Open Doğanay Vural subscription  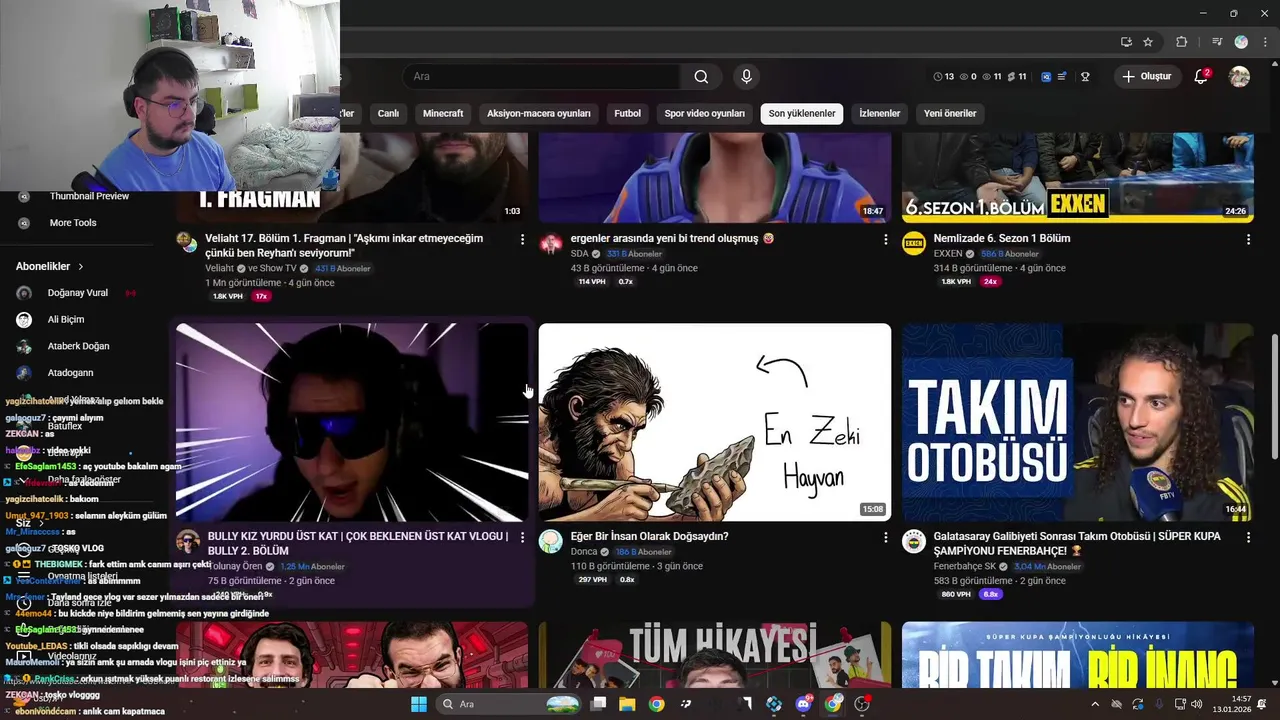pyautogui.click(x=76, y=293)
